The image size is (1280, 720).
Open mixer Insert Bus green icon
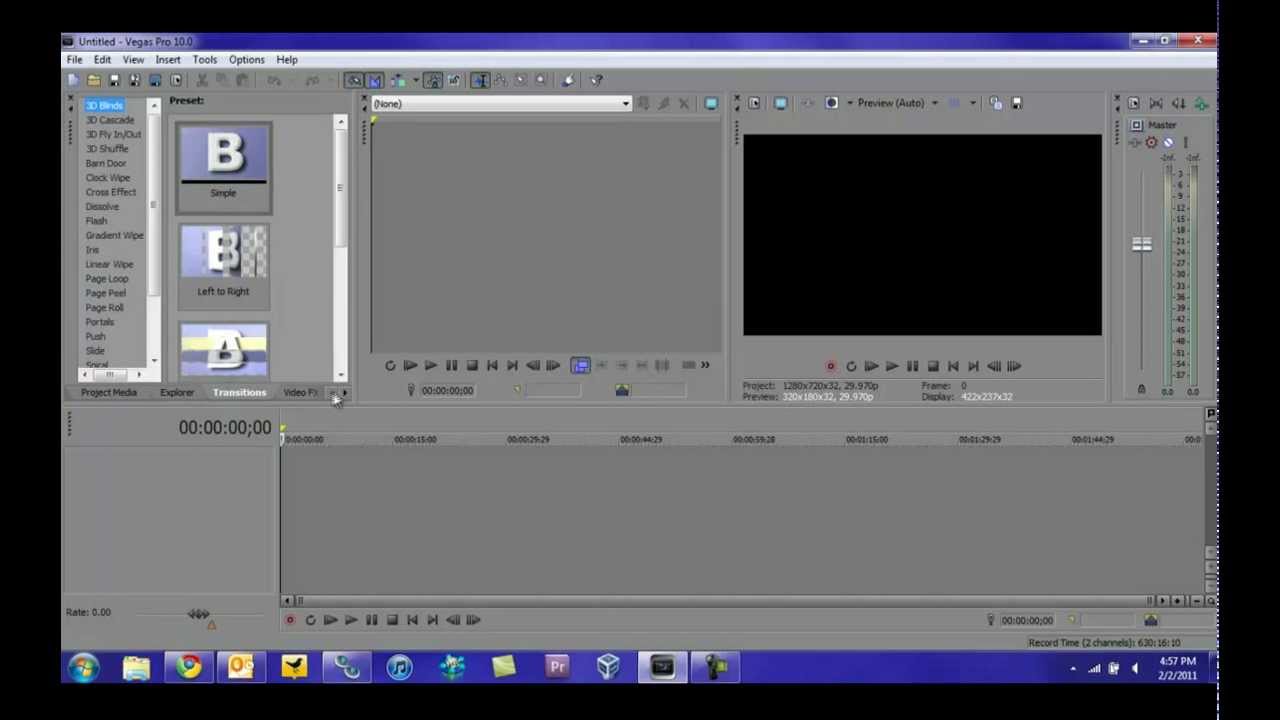(x=1201, y=104)
